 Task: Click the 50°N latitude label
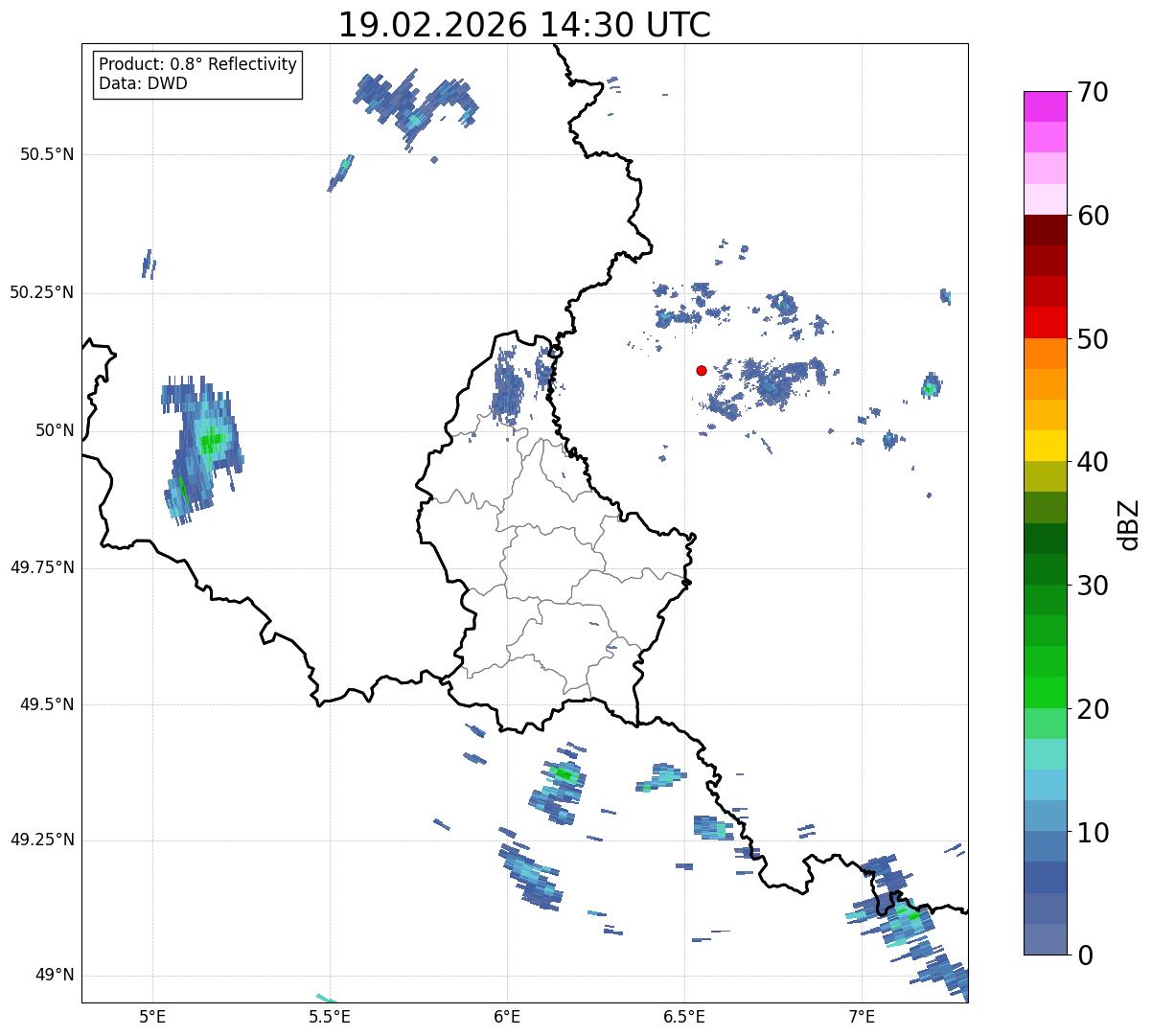coord(55,430)
